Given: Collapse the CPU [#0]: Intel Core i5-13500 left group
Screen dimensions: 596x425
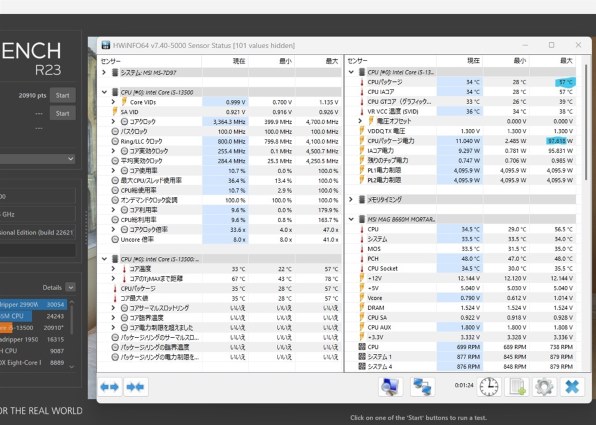Looking at the screenshot, I should point(104,92).
